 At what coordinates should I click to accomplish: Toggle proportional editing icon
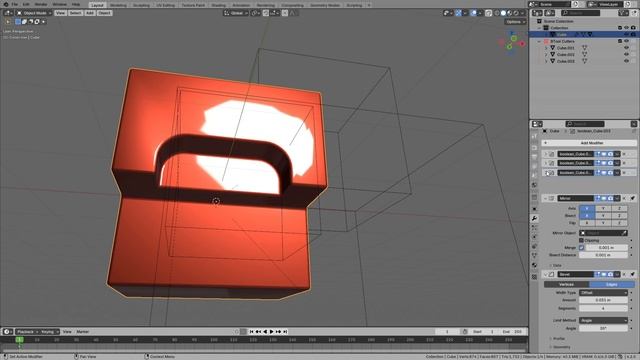285,13
